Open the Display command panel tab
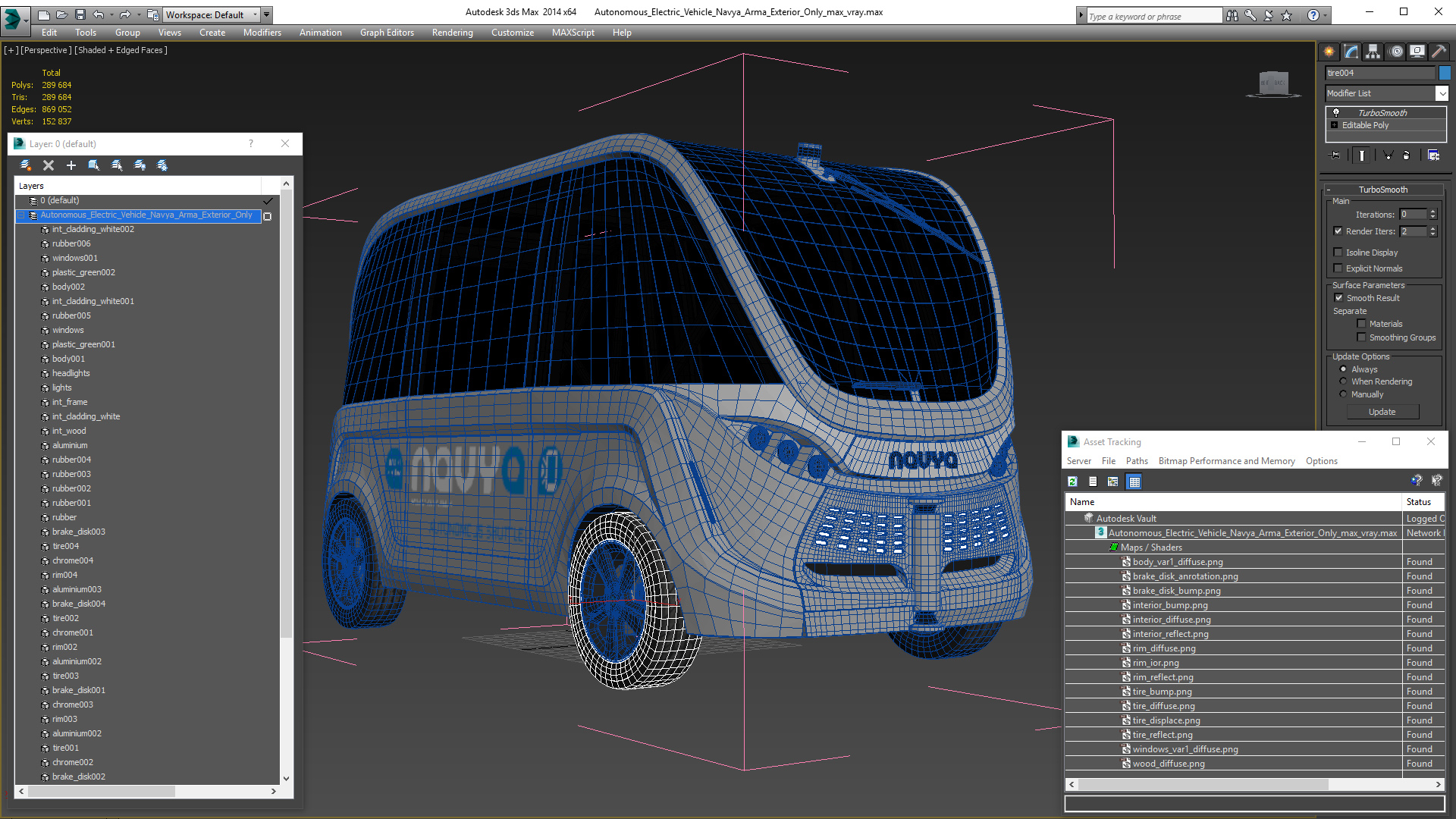This screenshot has width=1456, height=819. click(1417, 52)
